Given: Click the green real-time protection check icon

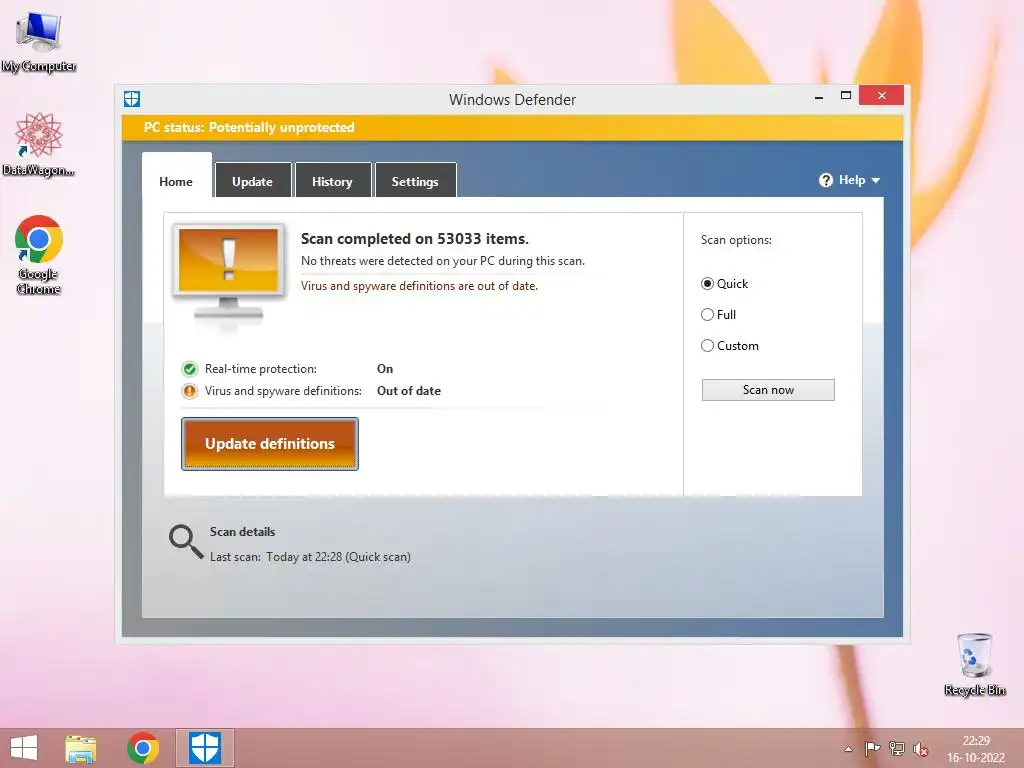Looking at the screenshot, I should tap(189, 369).
